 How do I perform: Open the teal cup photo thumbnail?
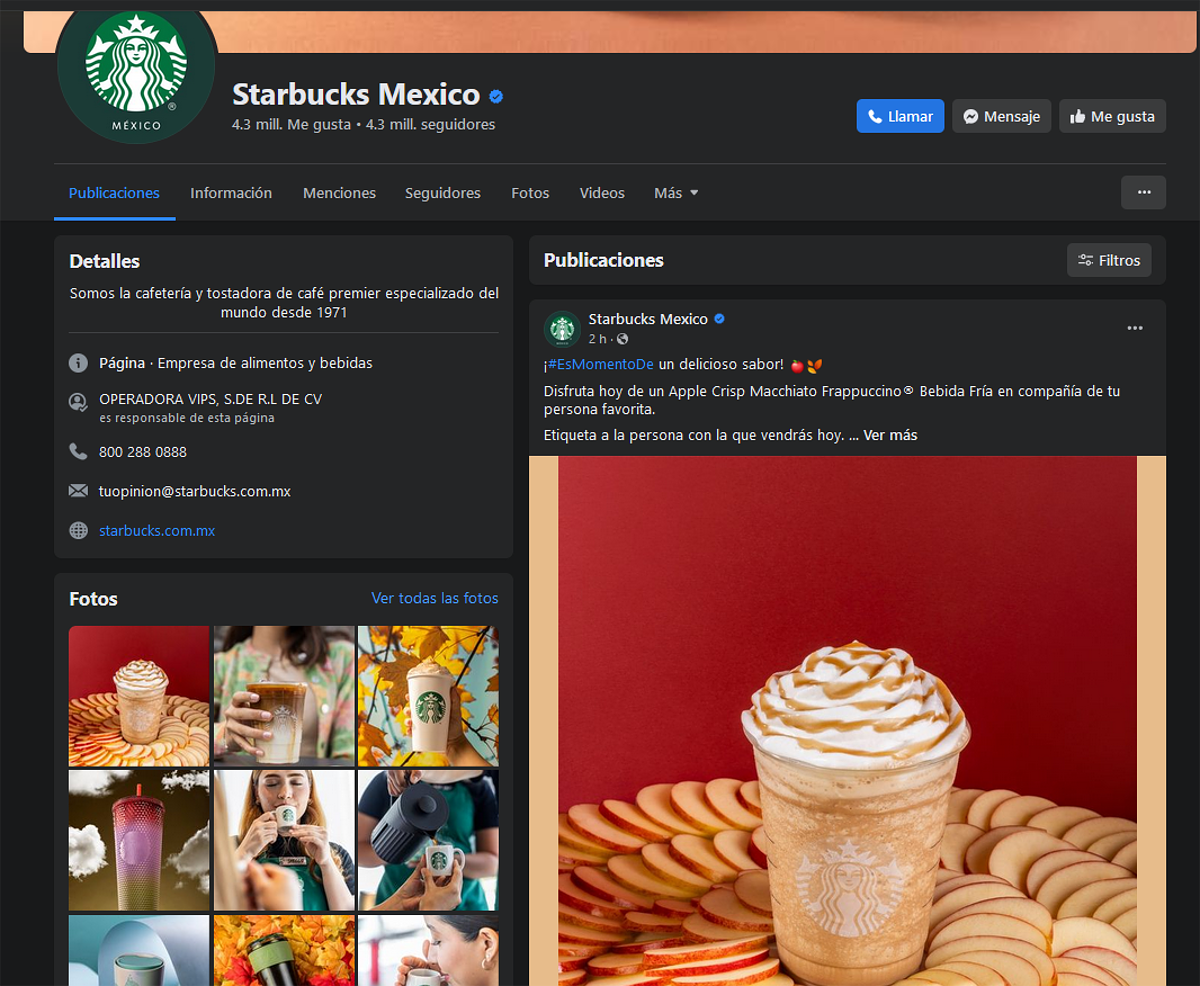click(x=139, y=950)
